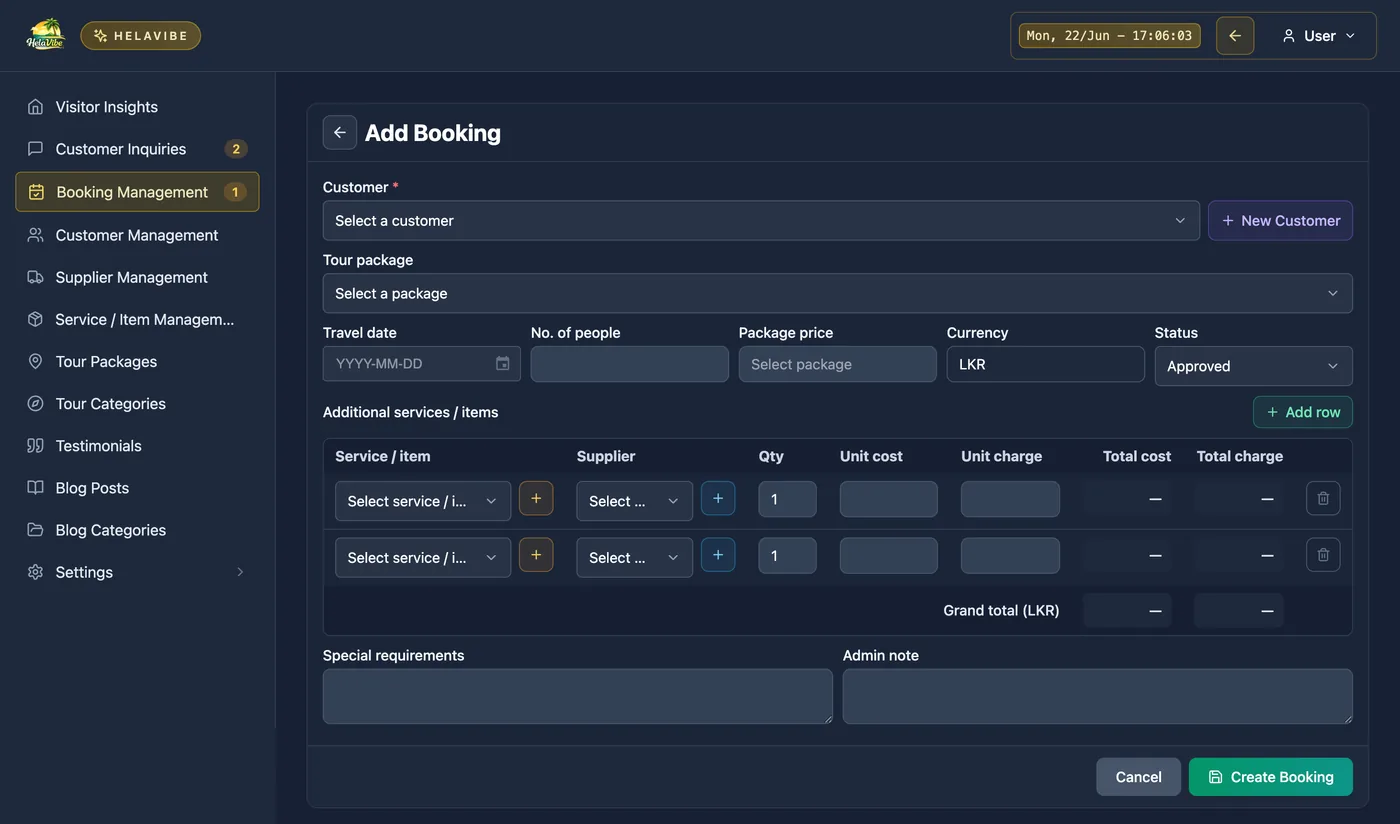Open the Select a customer dropdown
Image resolution: width=1400 pixels, height=824 pixels.
[761, 220]
